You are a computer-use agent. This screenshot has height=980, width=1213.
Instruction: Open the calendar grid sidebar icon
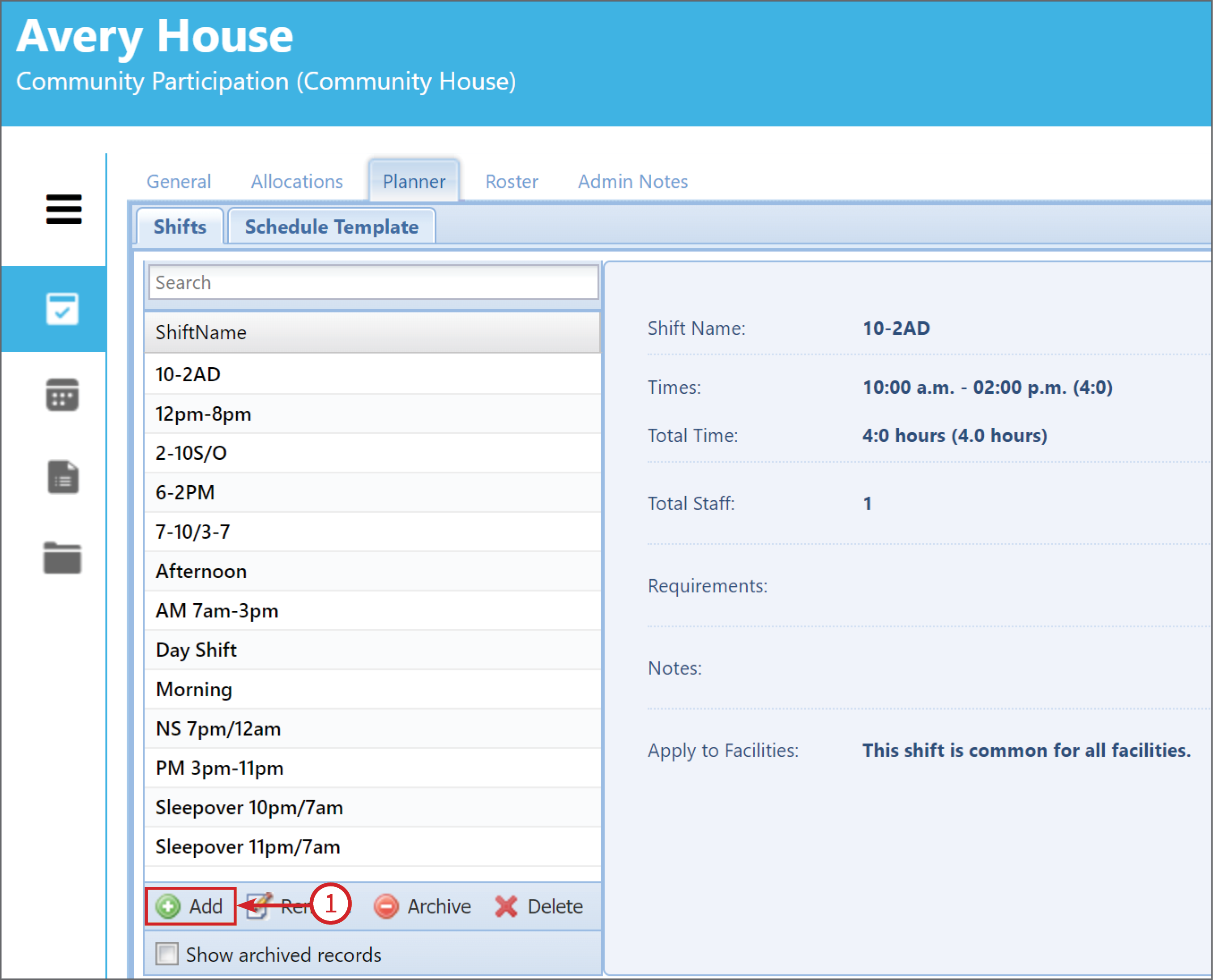coord(62,394)
